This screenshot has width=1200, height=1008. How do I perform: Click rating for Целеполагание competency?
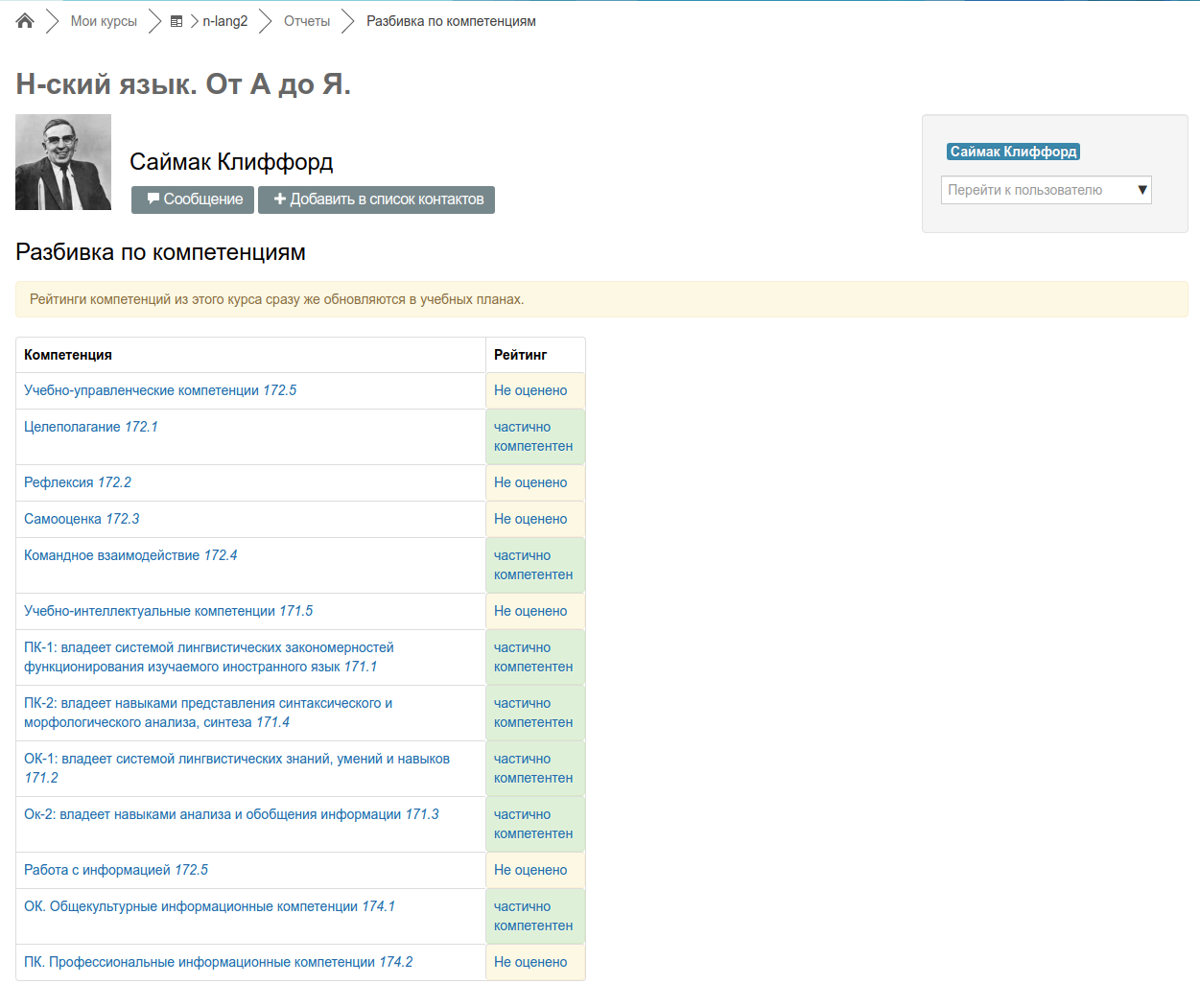coord(532,436)
